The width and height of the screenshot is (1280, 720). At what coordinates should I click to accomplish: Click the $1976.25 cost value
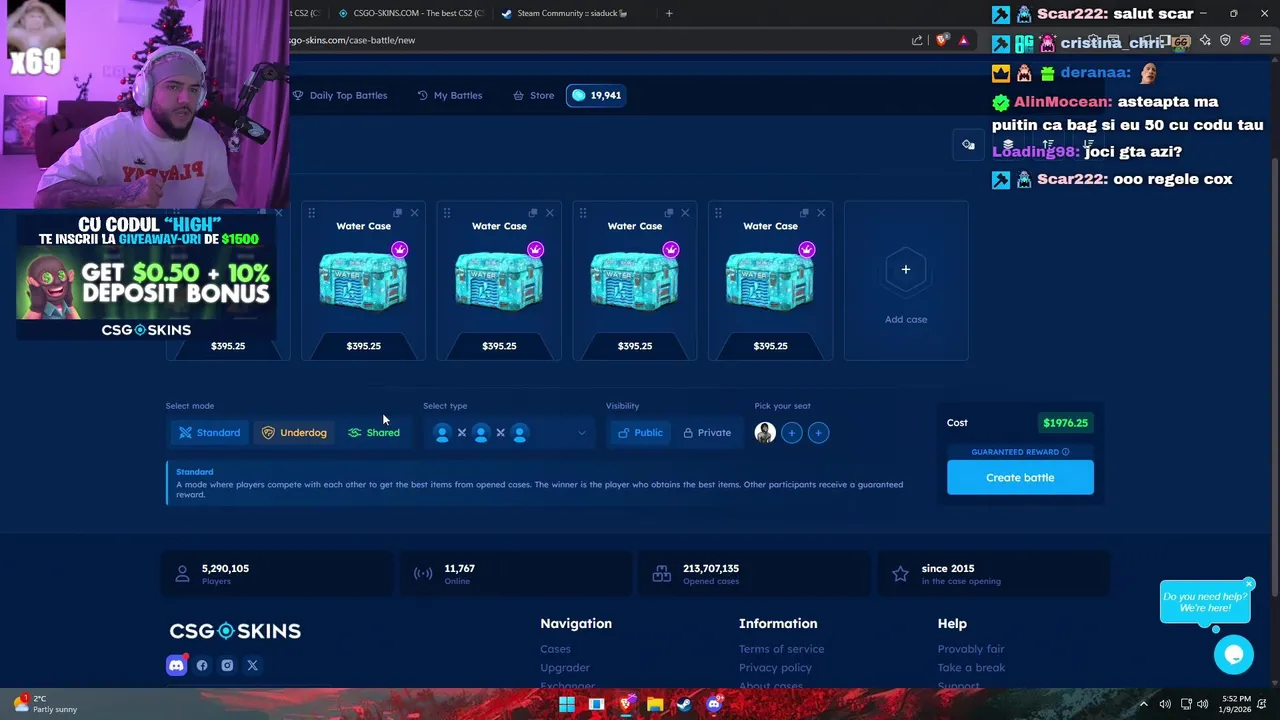click(x=1065, y=423)
